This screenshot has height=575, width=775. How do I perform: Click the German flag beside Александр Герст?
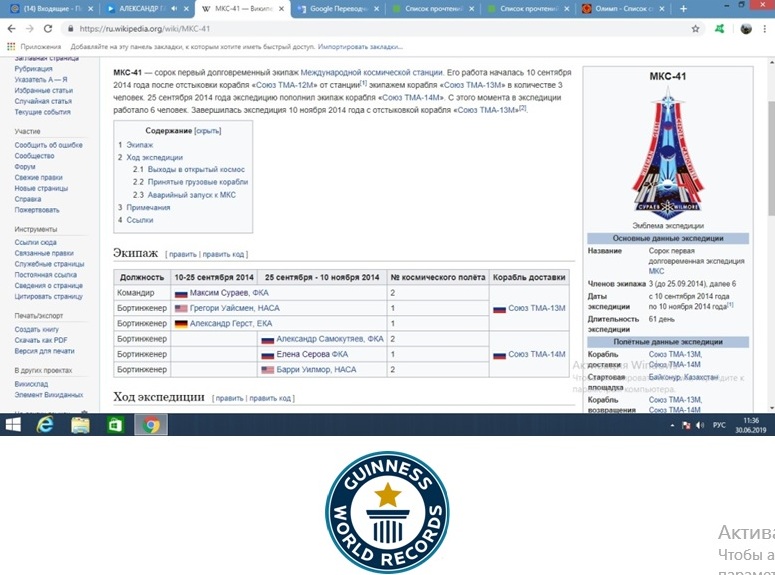click(181, 324)
